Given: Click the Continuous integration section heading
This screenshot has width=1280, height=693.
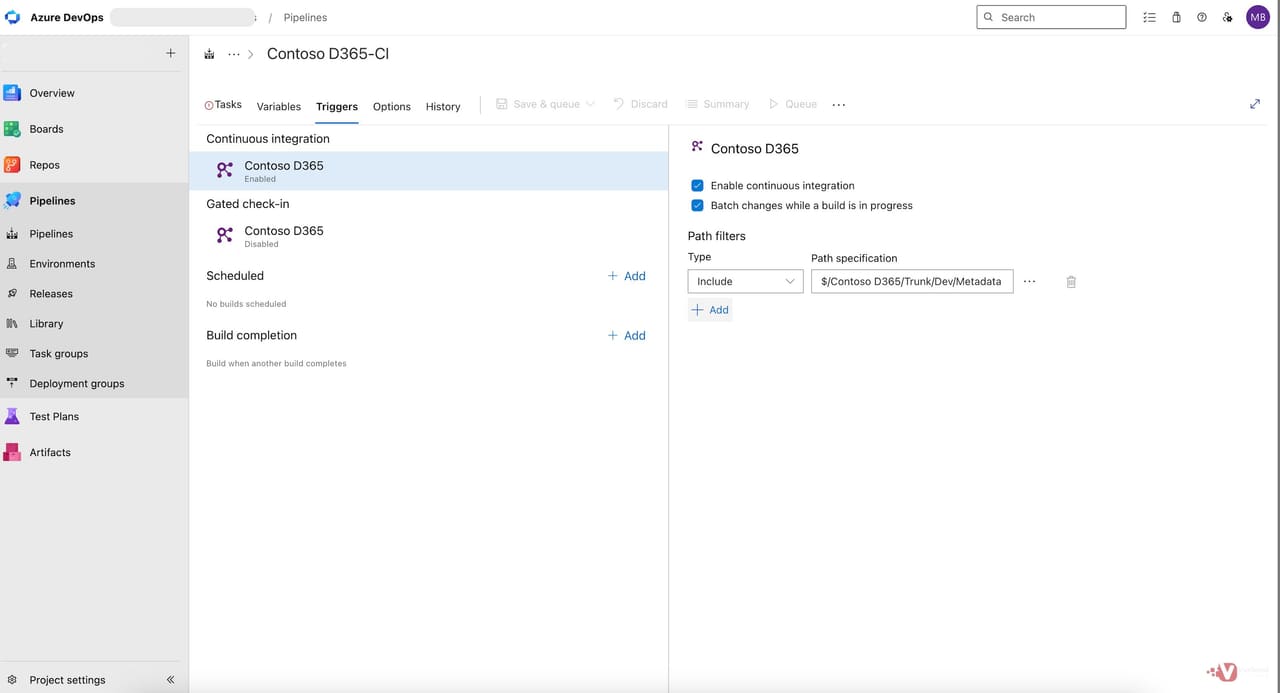Looking at the screenshot, I should (x=268, y=139).
